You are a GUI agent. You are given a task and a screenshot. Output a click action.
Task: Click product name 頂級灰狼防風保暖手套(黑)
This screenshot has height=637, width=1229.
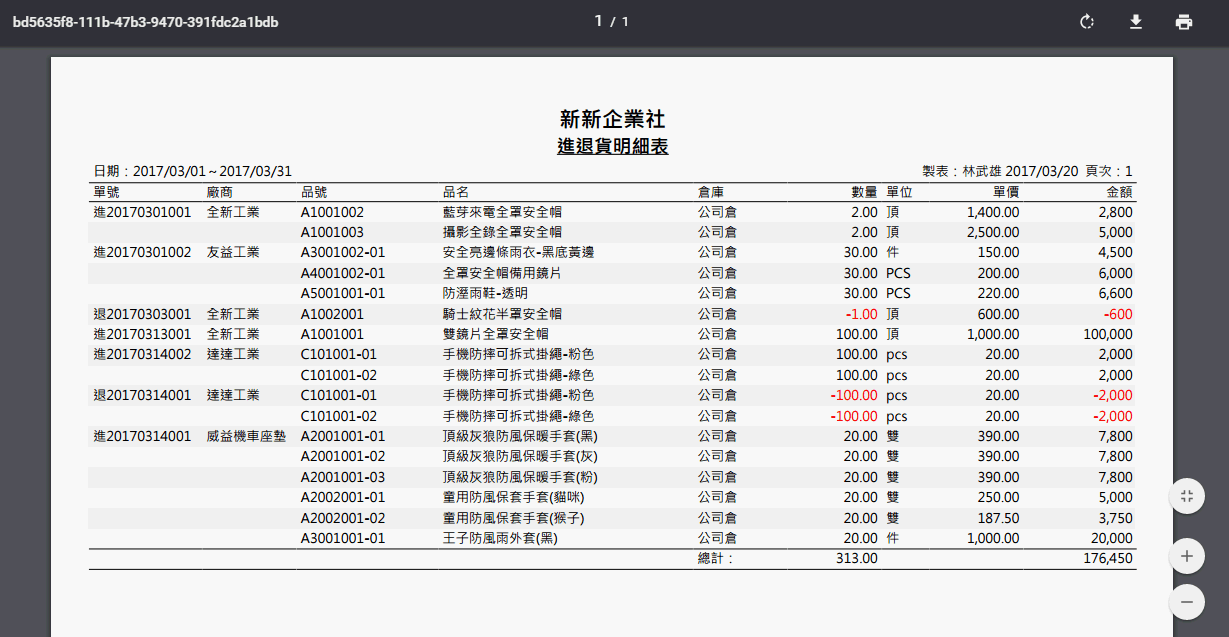[x=521, y=436]
